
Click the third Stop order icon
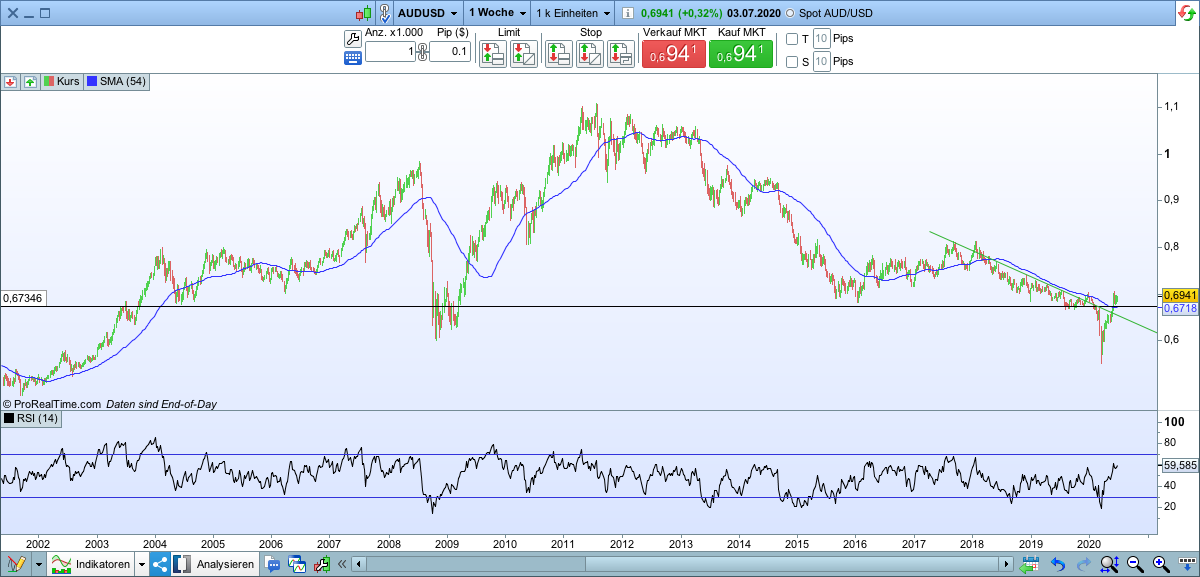coord(621,53)
